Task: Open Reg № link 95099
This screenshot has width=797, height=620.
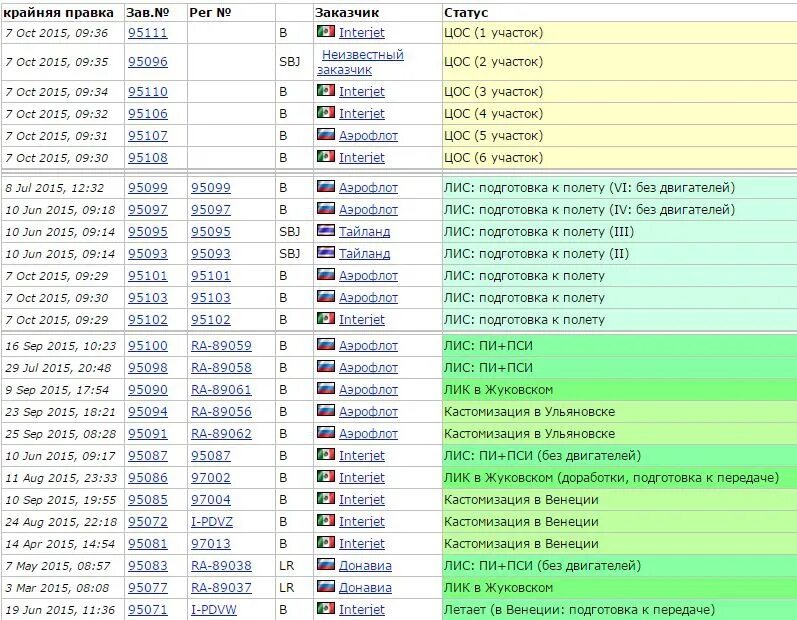Action: 210,188
